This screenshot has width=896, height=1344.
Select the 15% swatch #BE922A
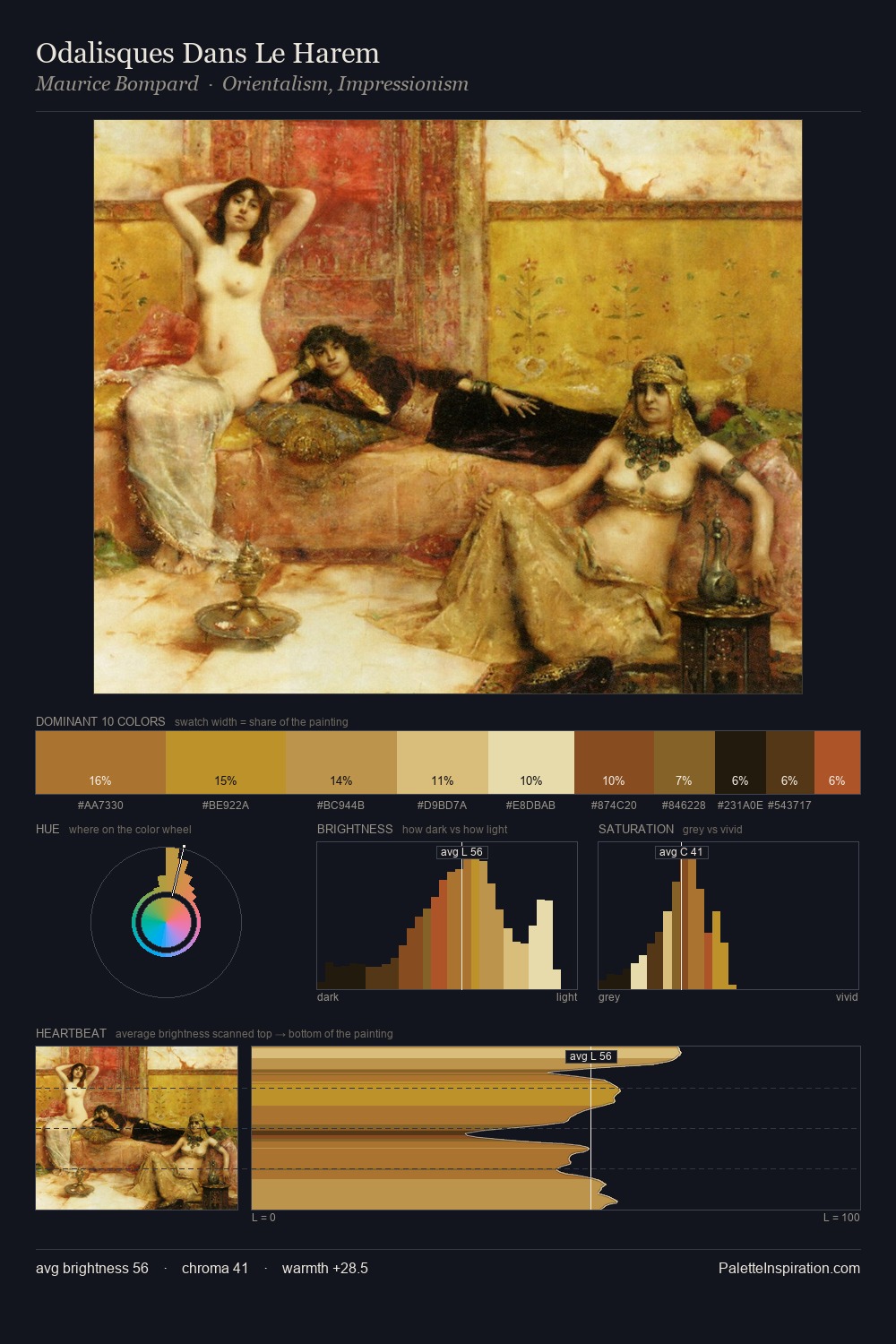click(x=226, y=762)
